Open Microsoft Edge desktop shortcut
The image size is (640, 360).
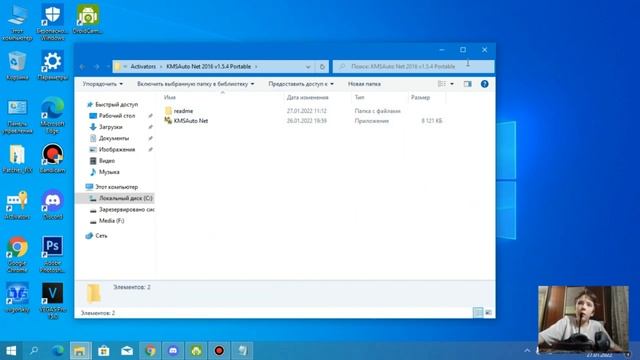[x=53, y=116]
